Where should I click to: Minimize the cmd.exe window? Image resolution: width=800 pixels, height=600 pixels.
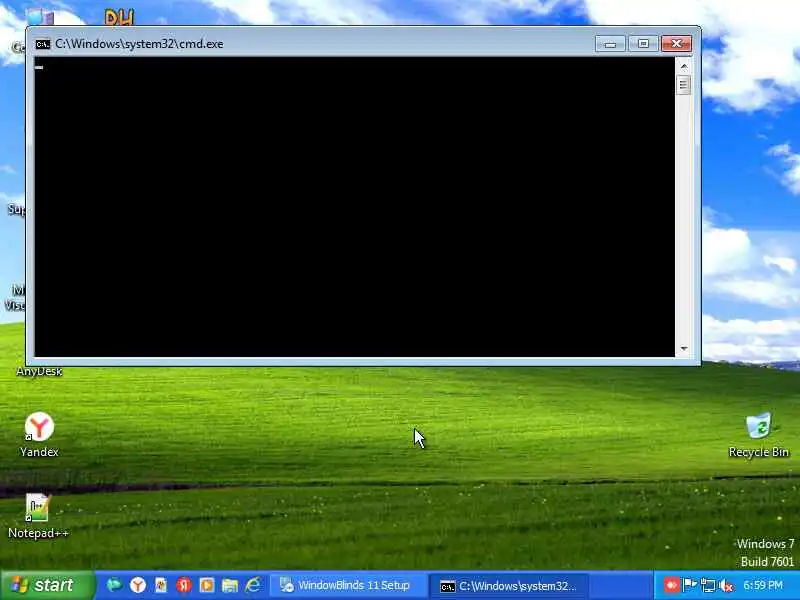[x=610, y=44]
